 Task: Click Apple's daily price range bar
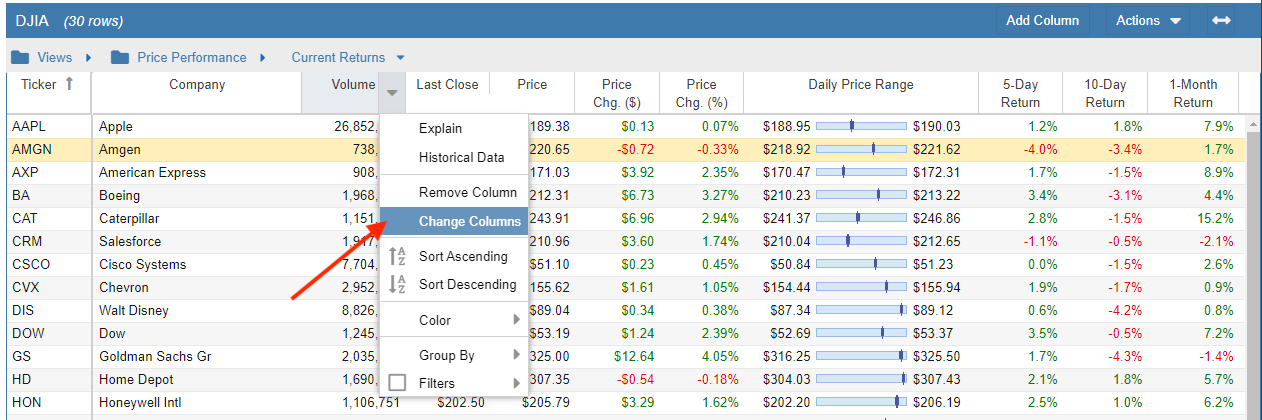click(x=861, y=127)
